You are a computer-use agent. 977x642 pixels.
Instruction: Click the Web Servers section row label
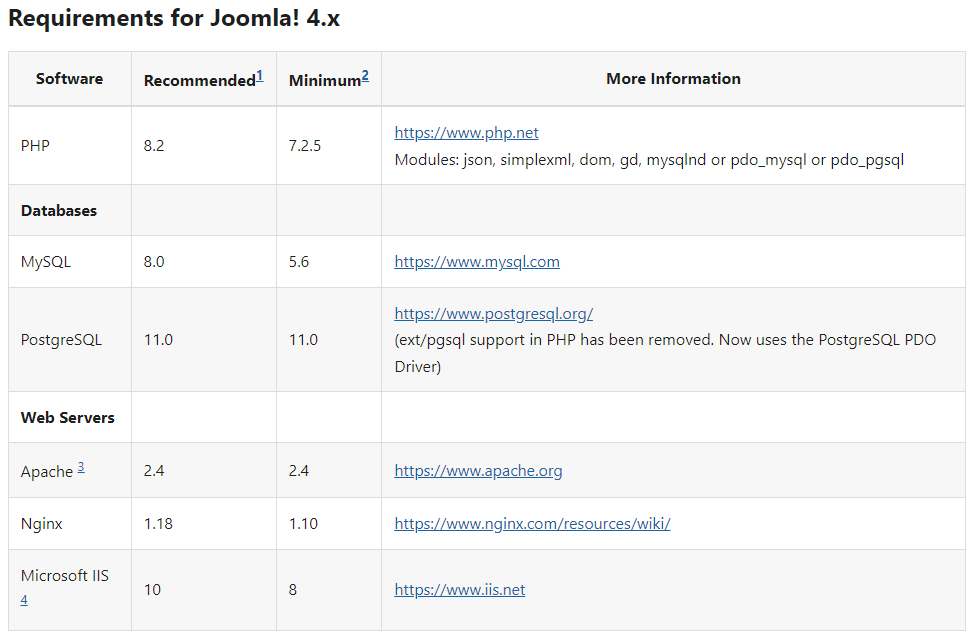tap(67, 418)
